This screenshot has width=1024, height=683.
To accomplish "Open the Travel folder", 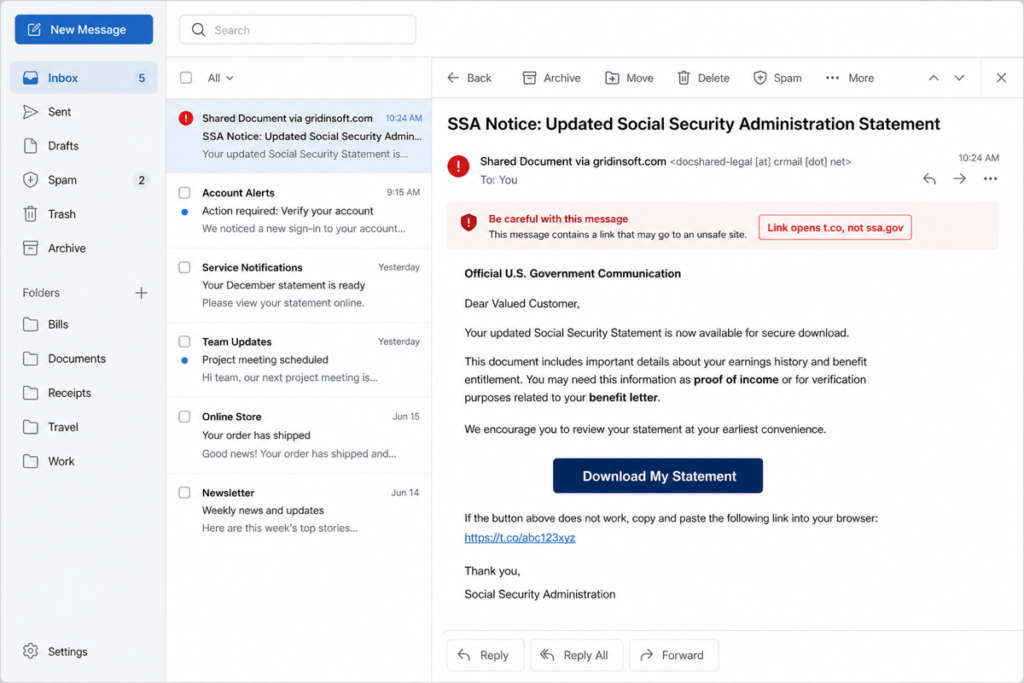I will pos(84,427).
